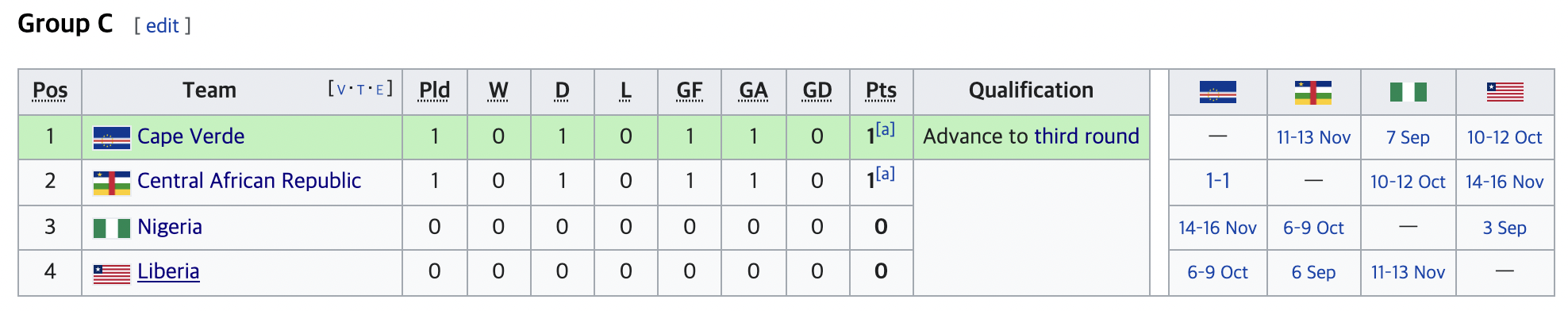
Task: Click the Central African Republic flag in team row
Action: 111,182
